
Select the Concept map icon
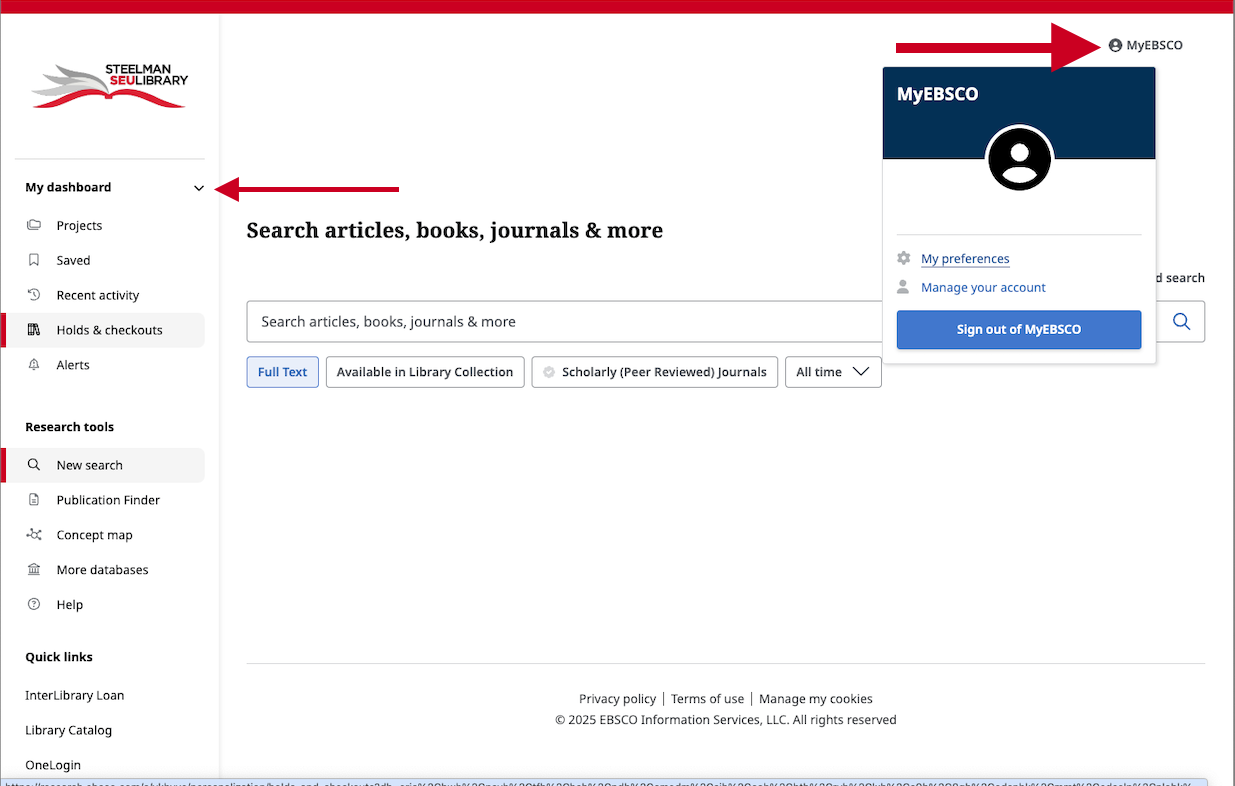point(33,534)
